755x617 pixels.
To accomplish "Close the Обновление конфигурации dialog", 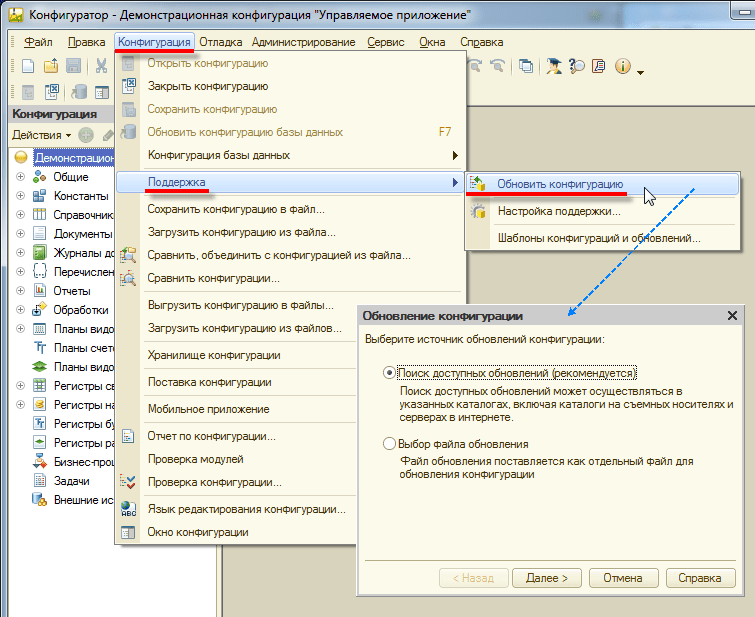I will [x=732, y=315].
